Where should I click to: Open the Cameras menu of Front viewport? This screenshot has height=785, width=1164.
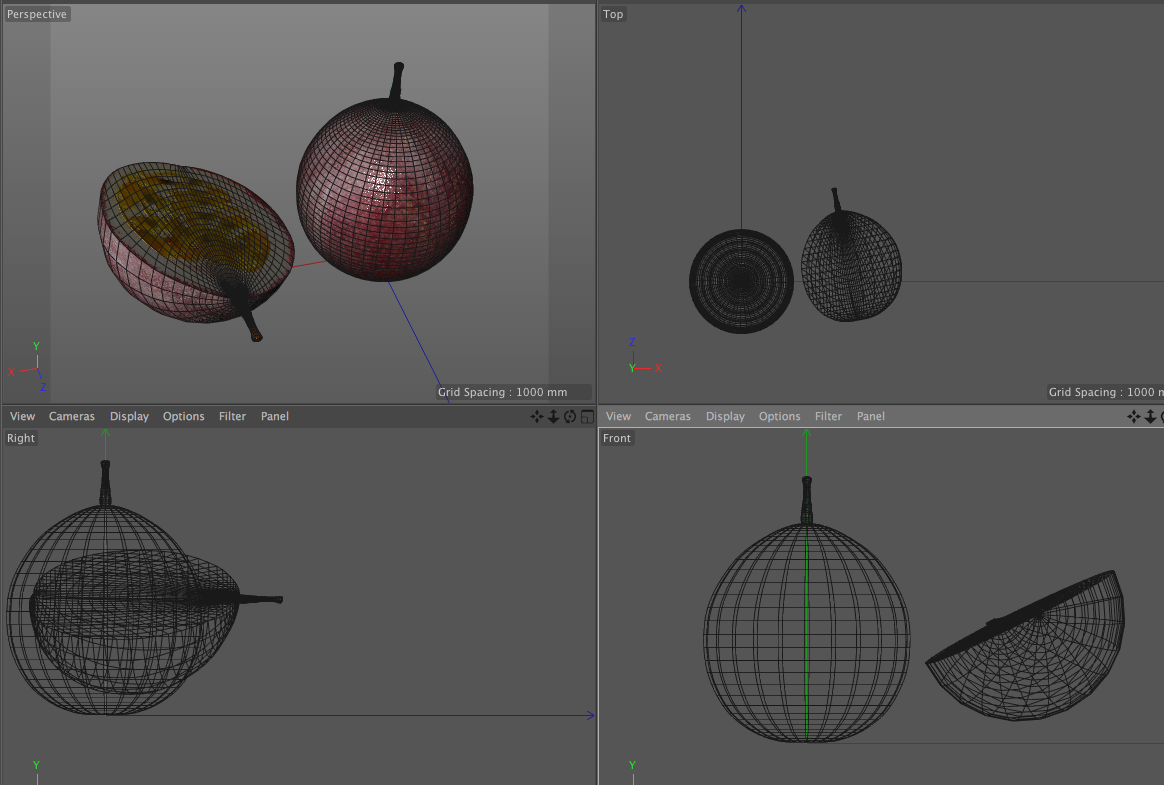[x=668, y=417]
